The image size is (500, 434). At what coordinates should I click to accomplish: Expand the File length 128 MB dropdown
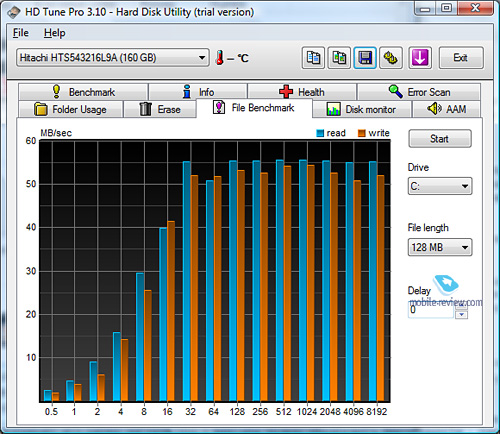pos(440,247)
